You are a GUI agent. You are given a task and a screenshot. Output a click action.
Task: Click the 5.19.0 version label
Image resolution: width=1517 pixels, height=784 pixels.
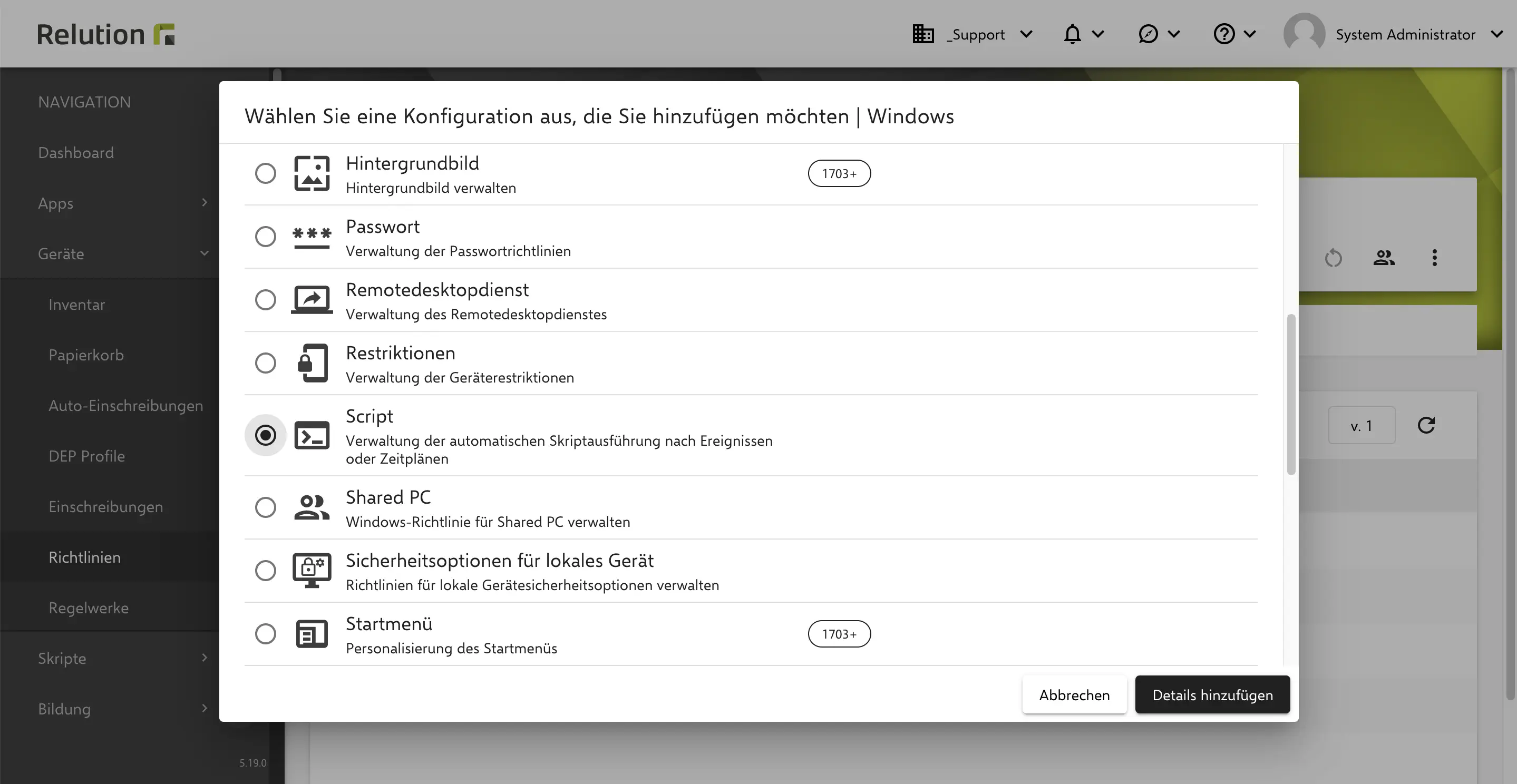pos(252,763)
